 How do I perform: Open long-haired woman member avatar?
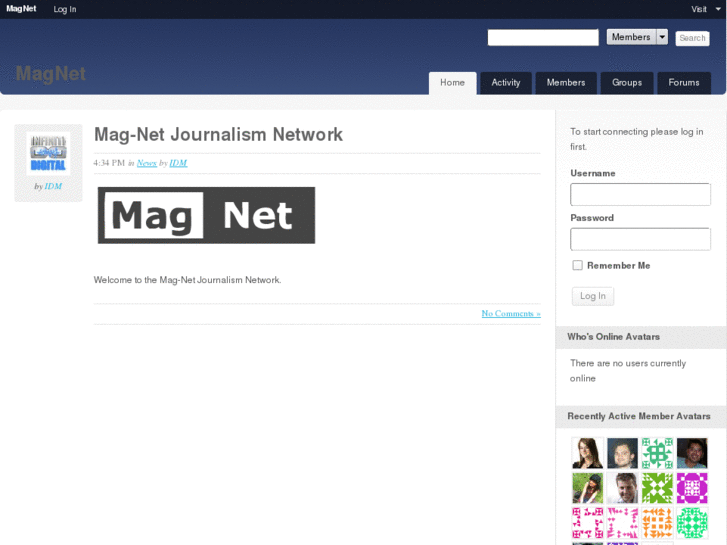(587, 453)
